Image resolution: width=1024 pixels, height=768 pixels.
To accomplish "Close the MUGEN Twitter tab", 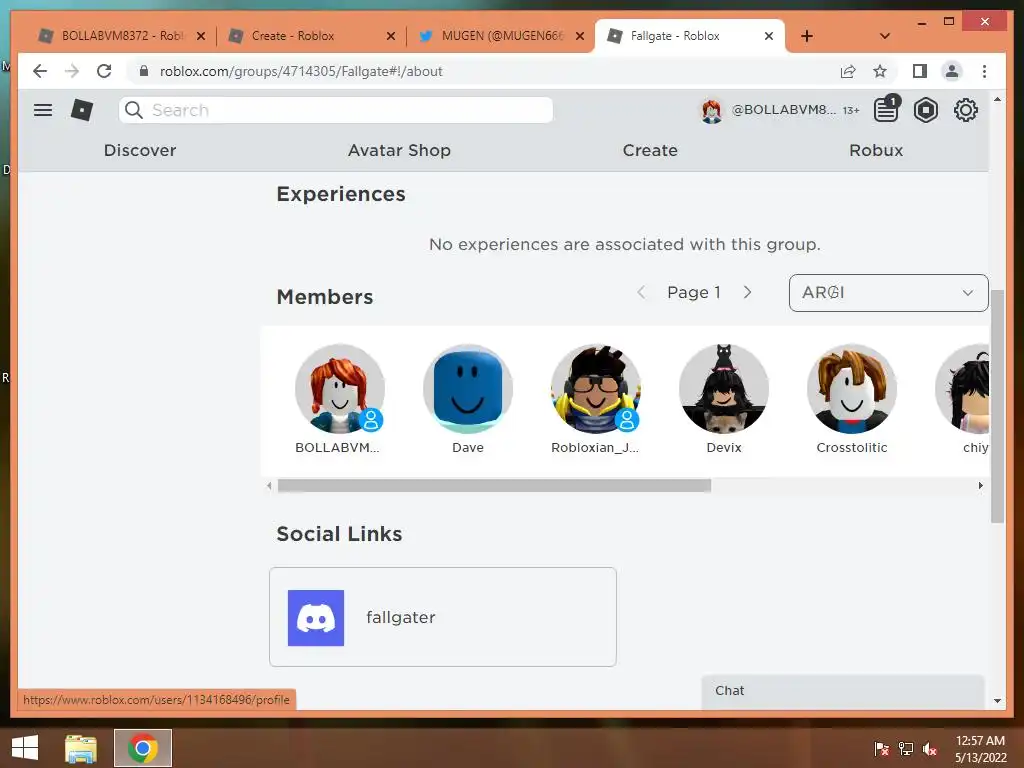I will (579, 36).
